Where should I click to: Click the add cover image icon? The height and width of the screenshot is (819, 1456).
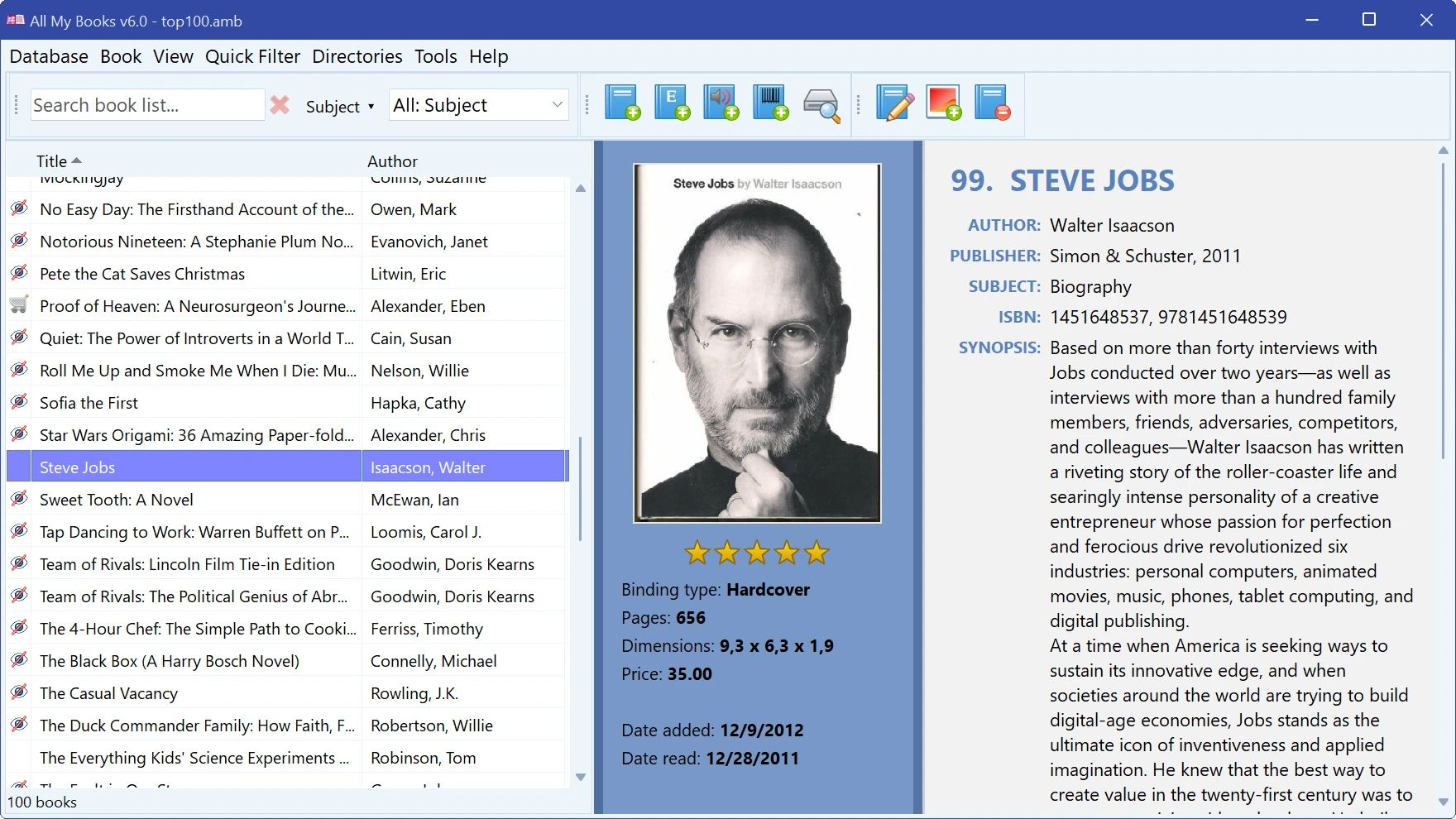(944, 103)
